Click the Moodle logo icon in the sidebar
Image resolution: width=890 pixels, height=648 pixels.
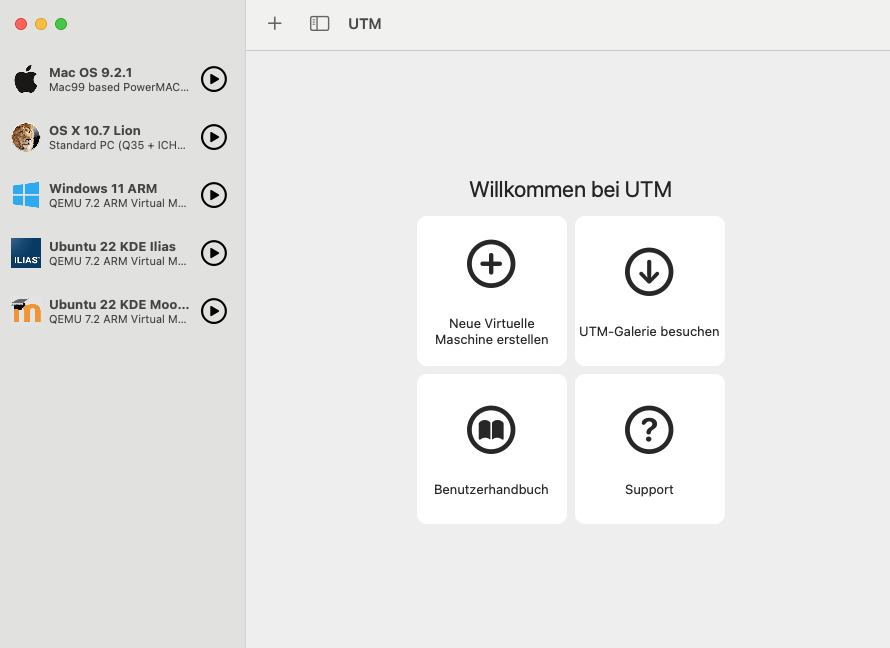26,311
